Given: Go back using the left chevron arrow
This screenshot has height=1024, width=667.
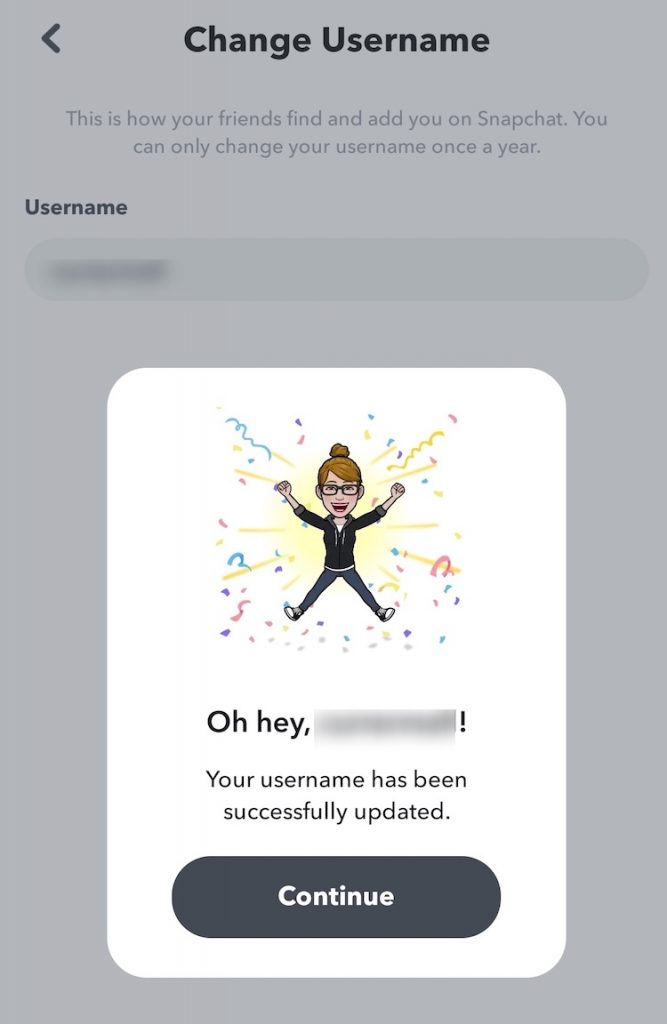Looking at the screenshot, I should coord(51,39).
